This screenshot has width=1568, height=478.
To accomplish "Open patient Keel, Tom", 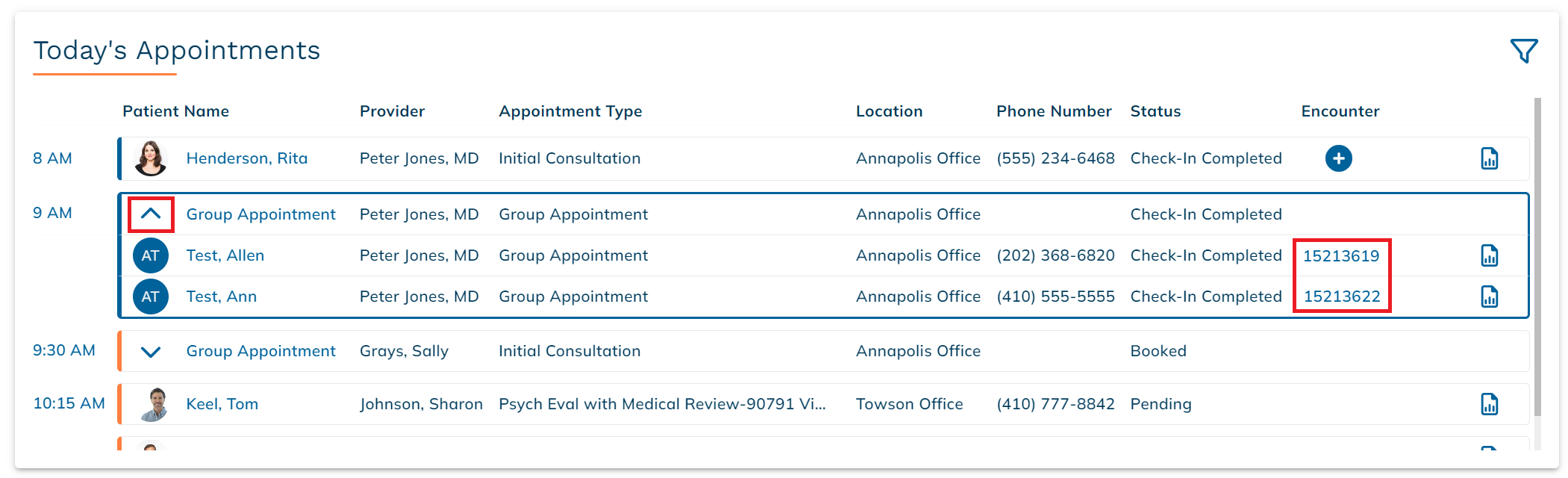I will click(222, 404).
